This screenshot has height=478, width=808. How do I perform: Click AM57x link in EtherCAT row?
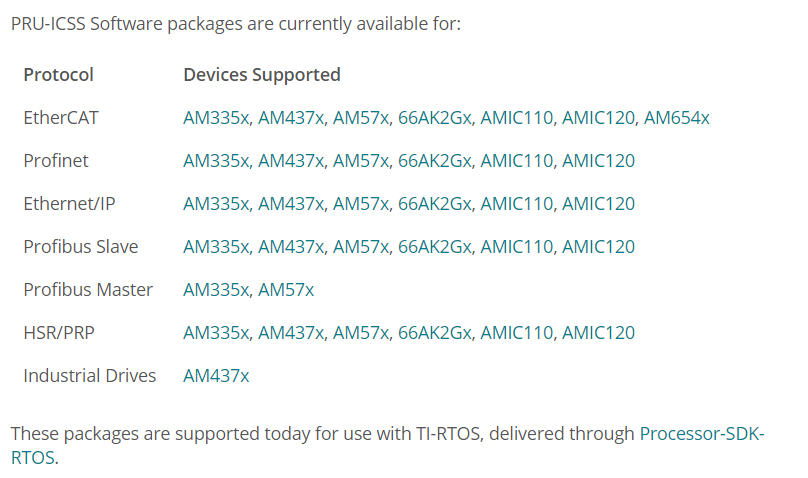click(361, 118)
